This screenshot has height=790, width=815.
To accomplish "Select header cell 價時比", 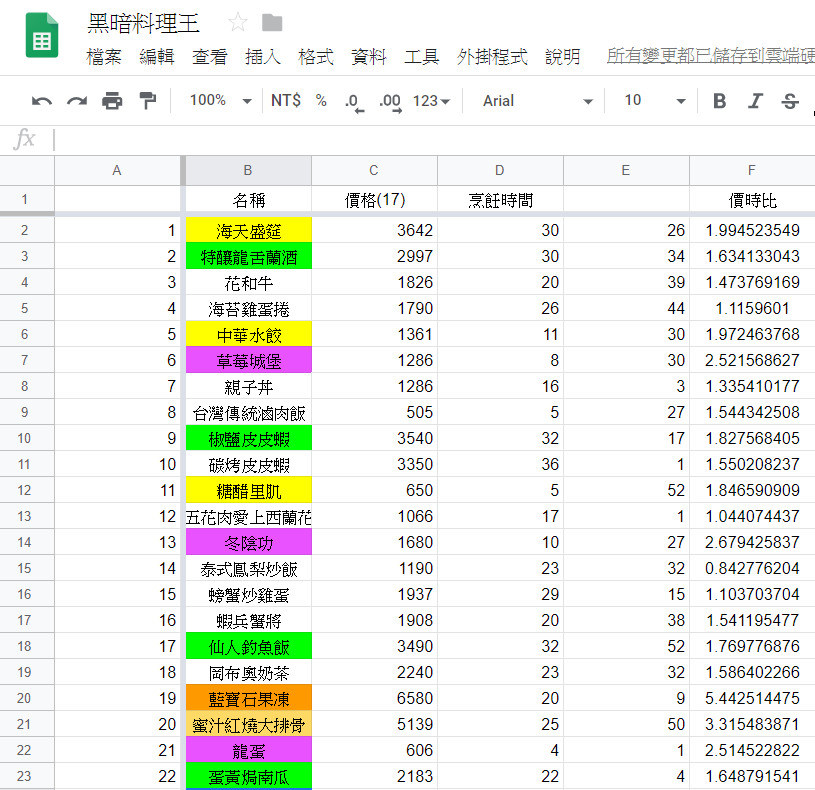I will click(752, 200).
